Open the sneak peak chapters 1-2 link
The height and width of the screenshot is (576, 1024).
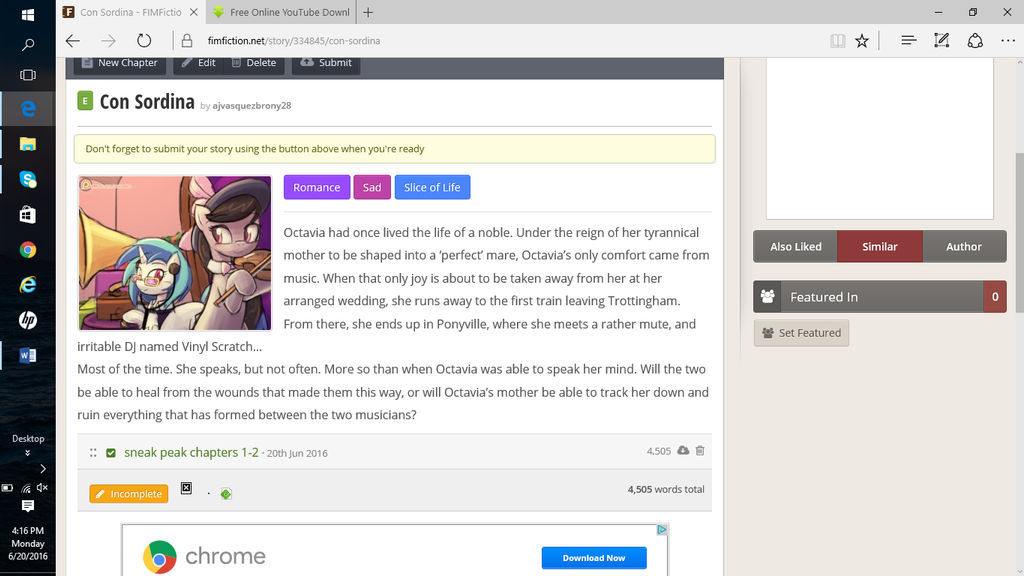191,452
